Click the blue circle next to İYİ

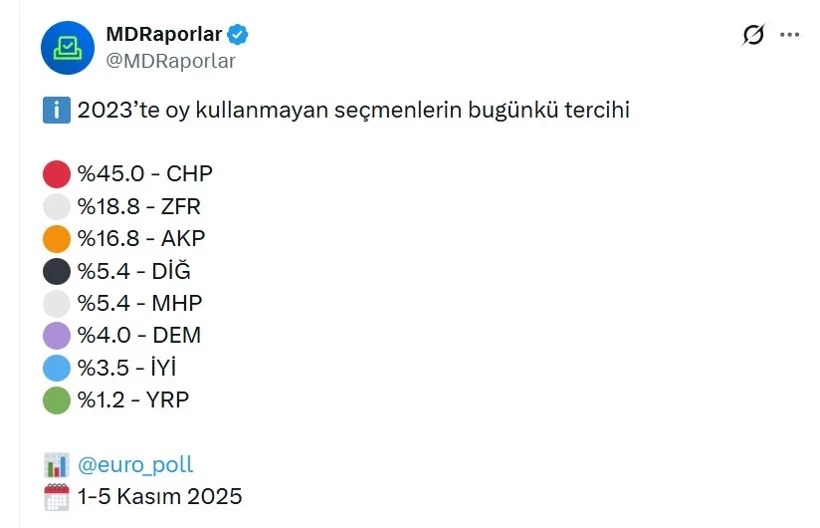57,367
